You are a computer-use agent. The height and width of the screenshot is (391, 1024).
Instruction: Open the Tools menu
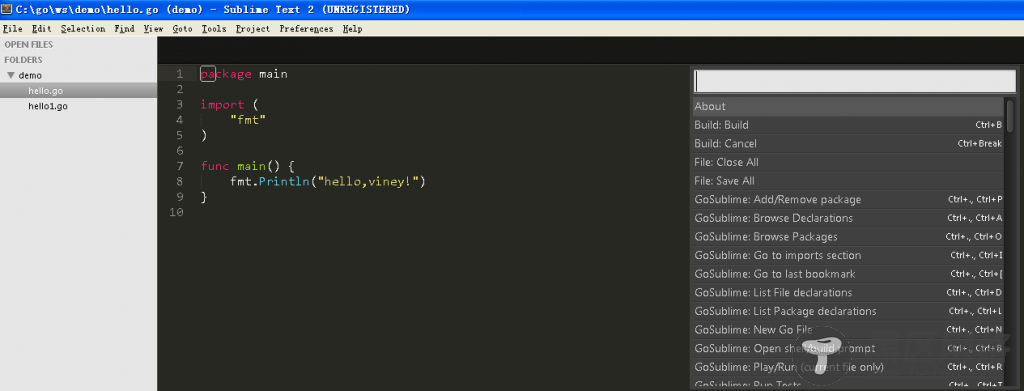point(214,29)
